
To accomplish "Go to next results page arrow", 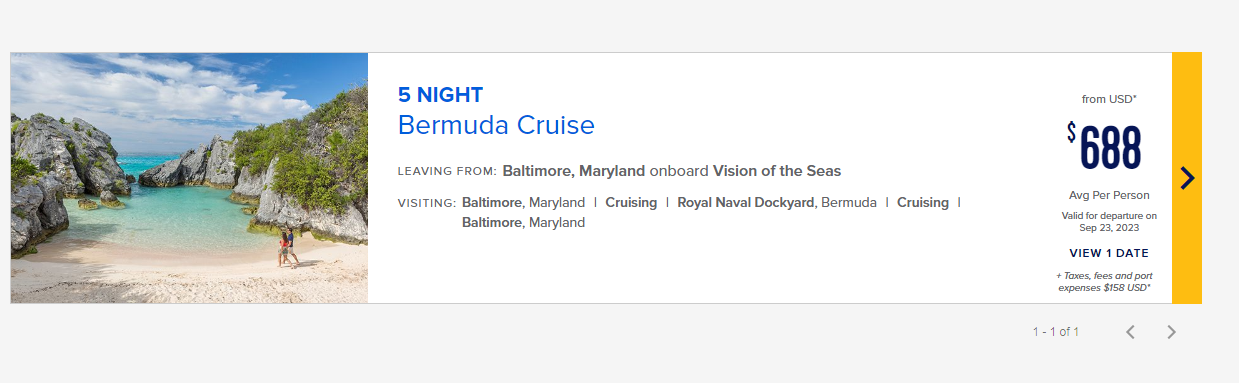I will [x=1172, y=332].
